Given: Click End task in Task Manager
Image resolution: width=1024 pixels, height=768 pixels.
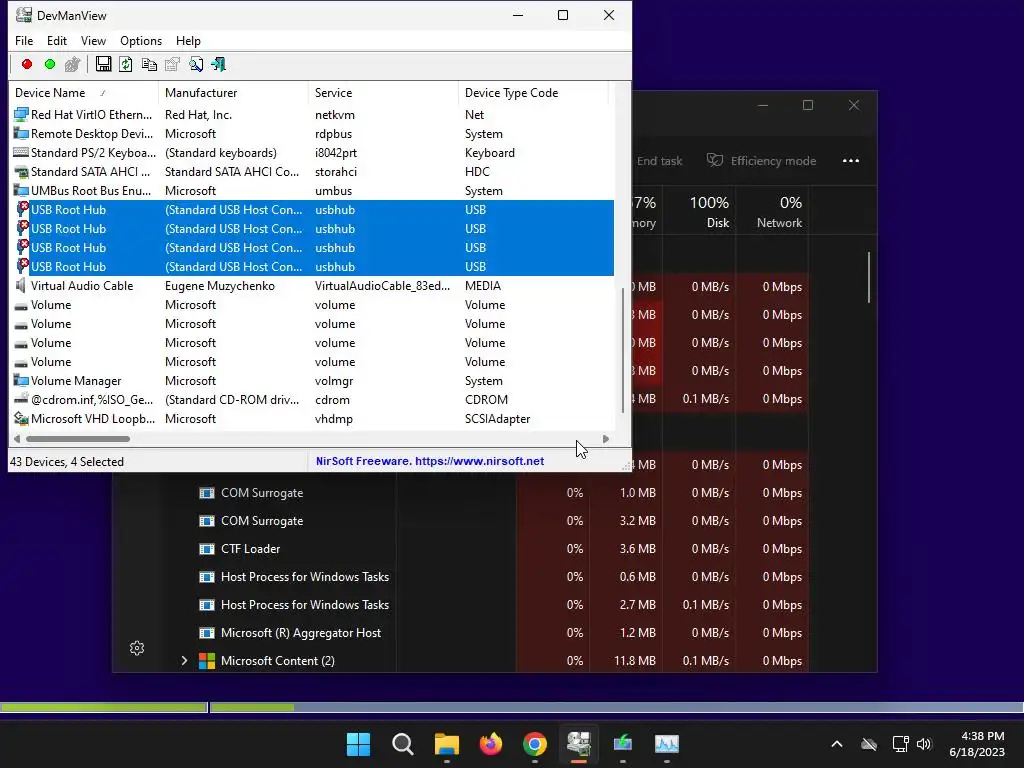Looking at the screenshot, I should coord(659,161).
